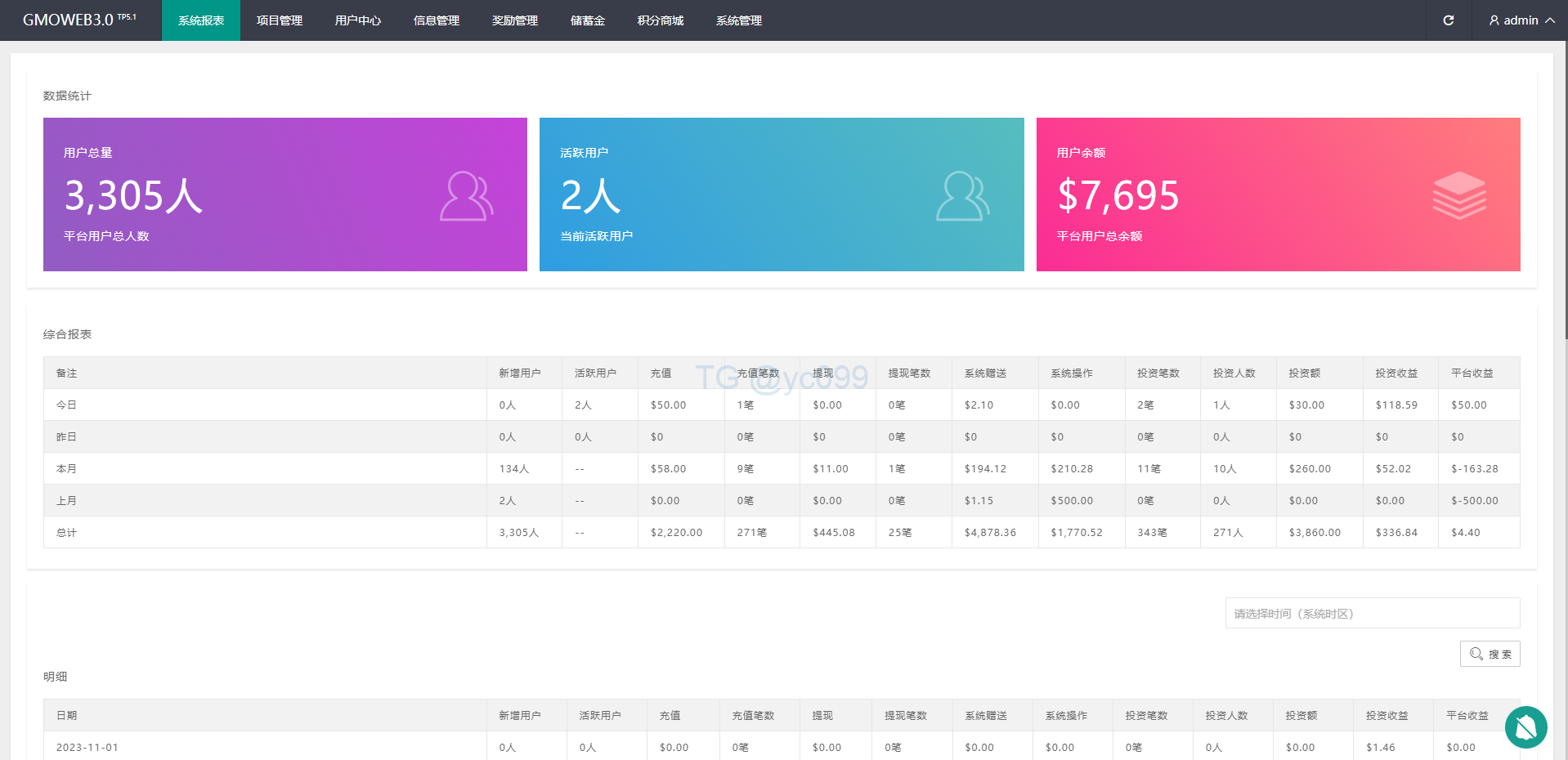The image size is (1568, 760).
Task: Click the users icon in 活跃用户 card
Action: (x=962, y=196)
